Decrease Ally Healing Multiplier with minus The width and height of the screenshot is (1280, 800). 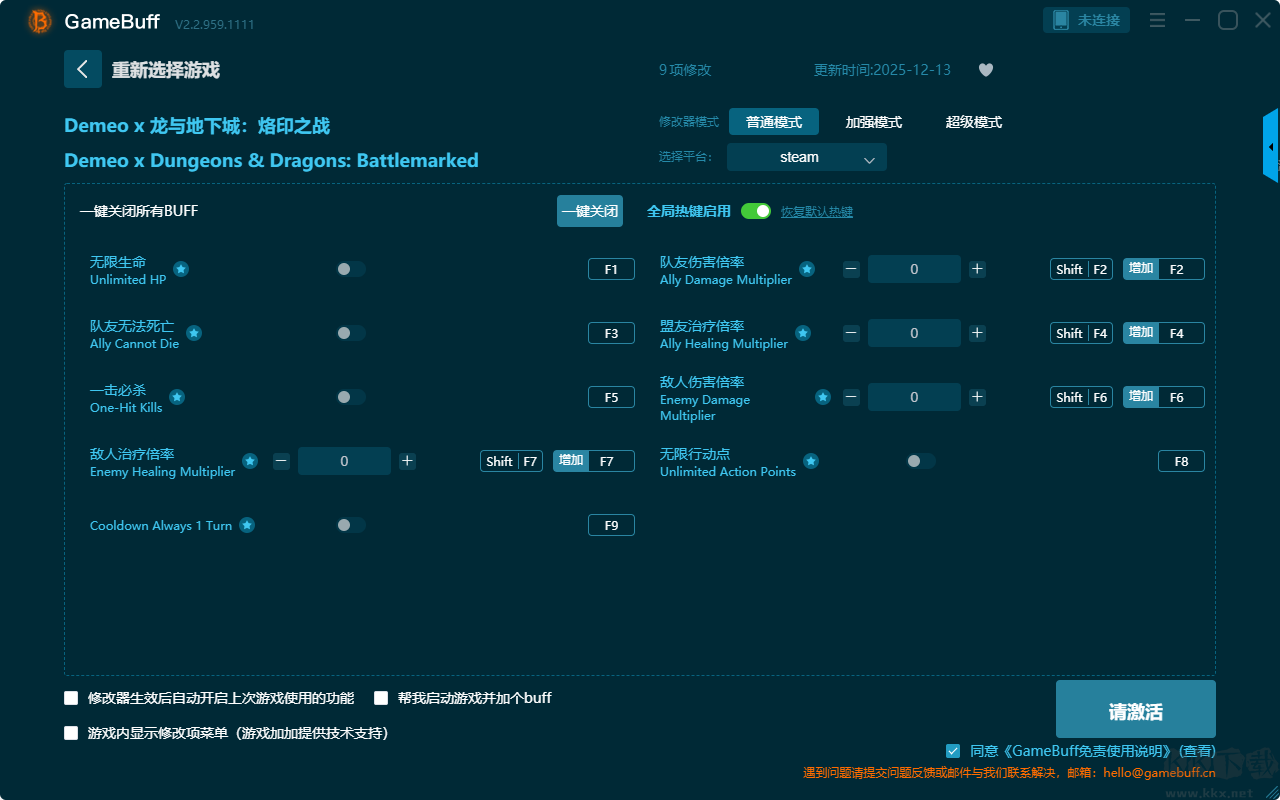click(851, 333)
